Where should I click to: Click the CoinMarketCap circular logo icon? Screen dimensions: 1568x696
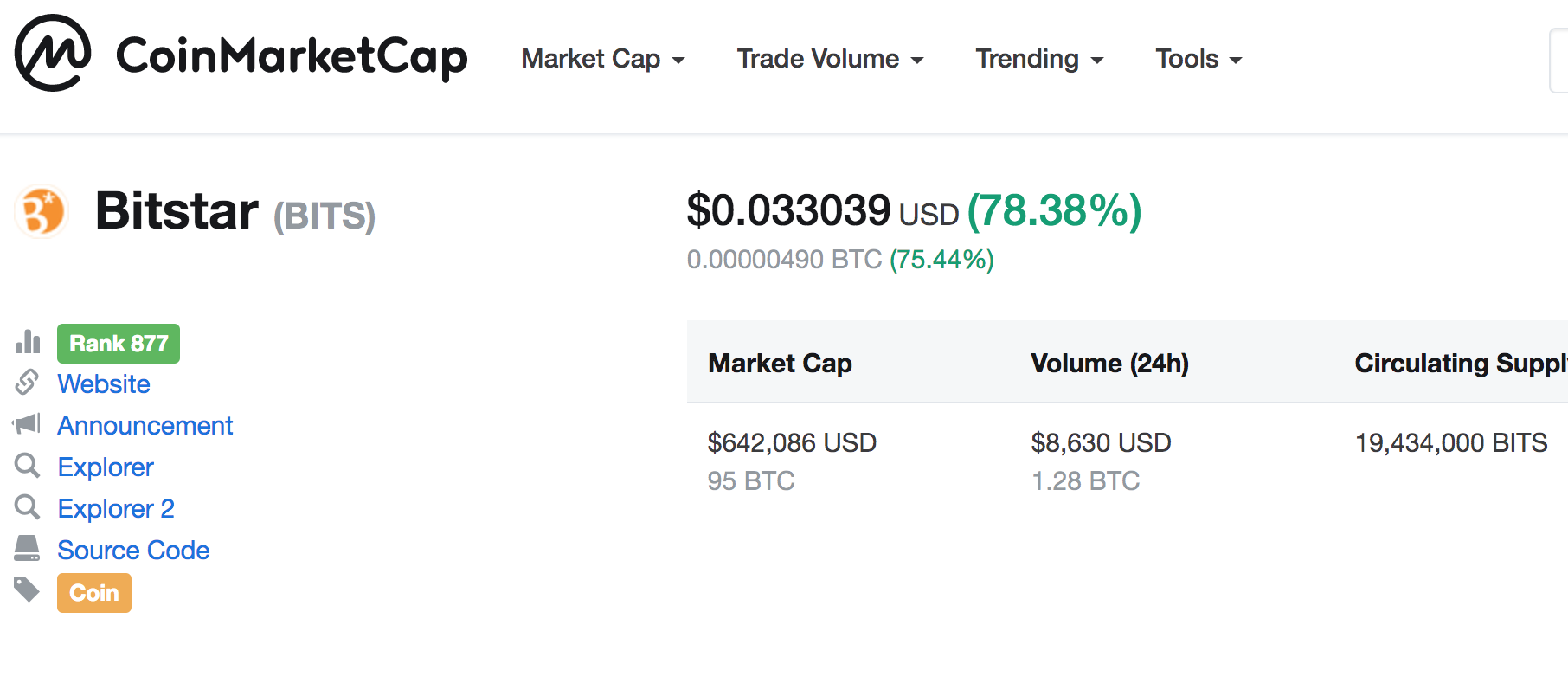point(53,54)
